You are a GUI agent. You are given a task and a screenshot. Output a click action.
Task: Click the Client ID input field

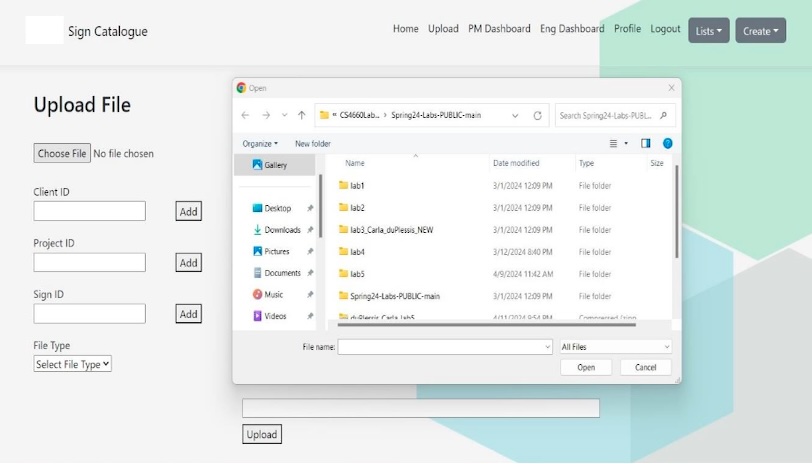[x=90, y=211]
